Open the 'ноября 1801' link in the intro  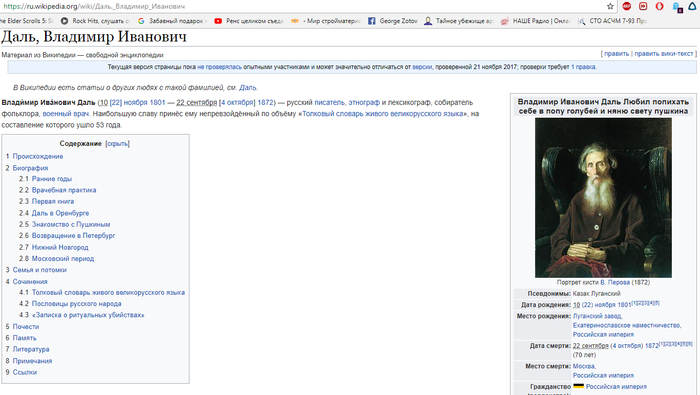[x=144, y=102]
